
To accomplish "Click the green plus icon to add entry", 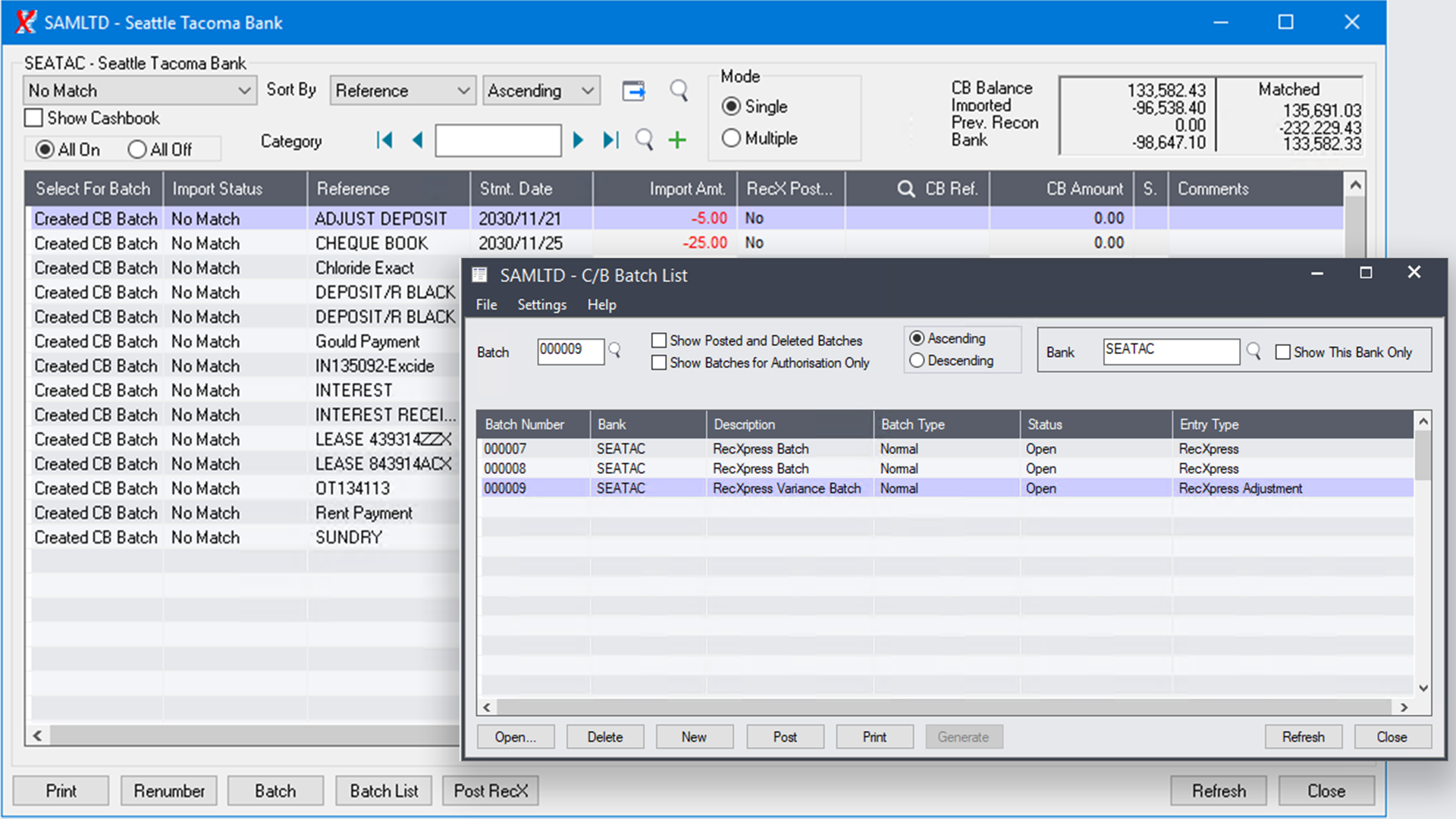I will coord(677,140).
